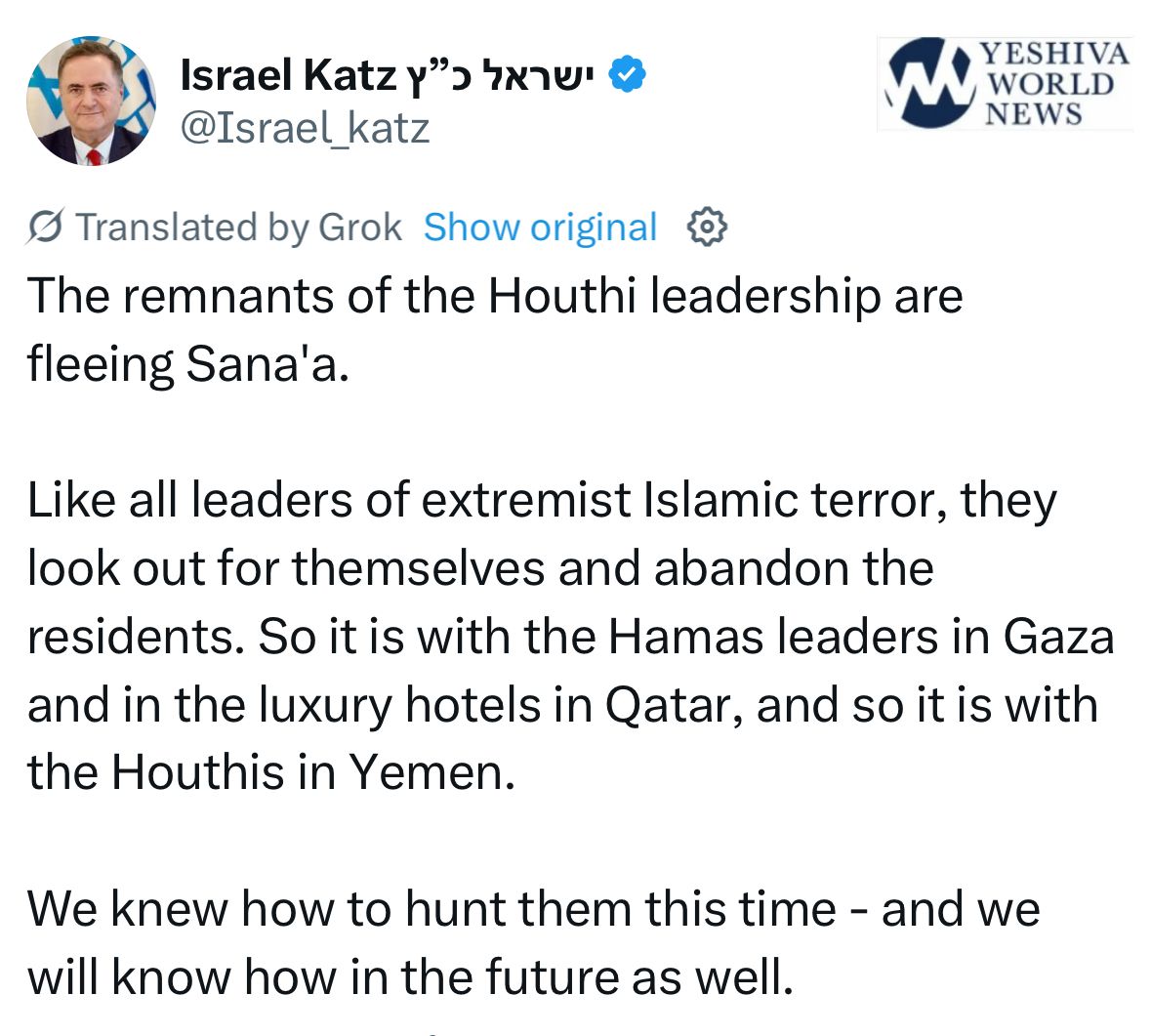The width and height of the screenshot is (1151, 1036).
Task: Click the sentence starting 'We knew how'
Action: 533,910
